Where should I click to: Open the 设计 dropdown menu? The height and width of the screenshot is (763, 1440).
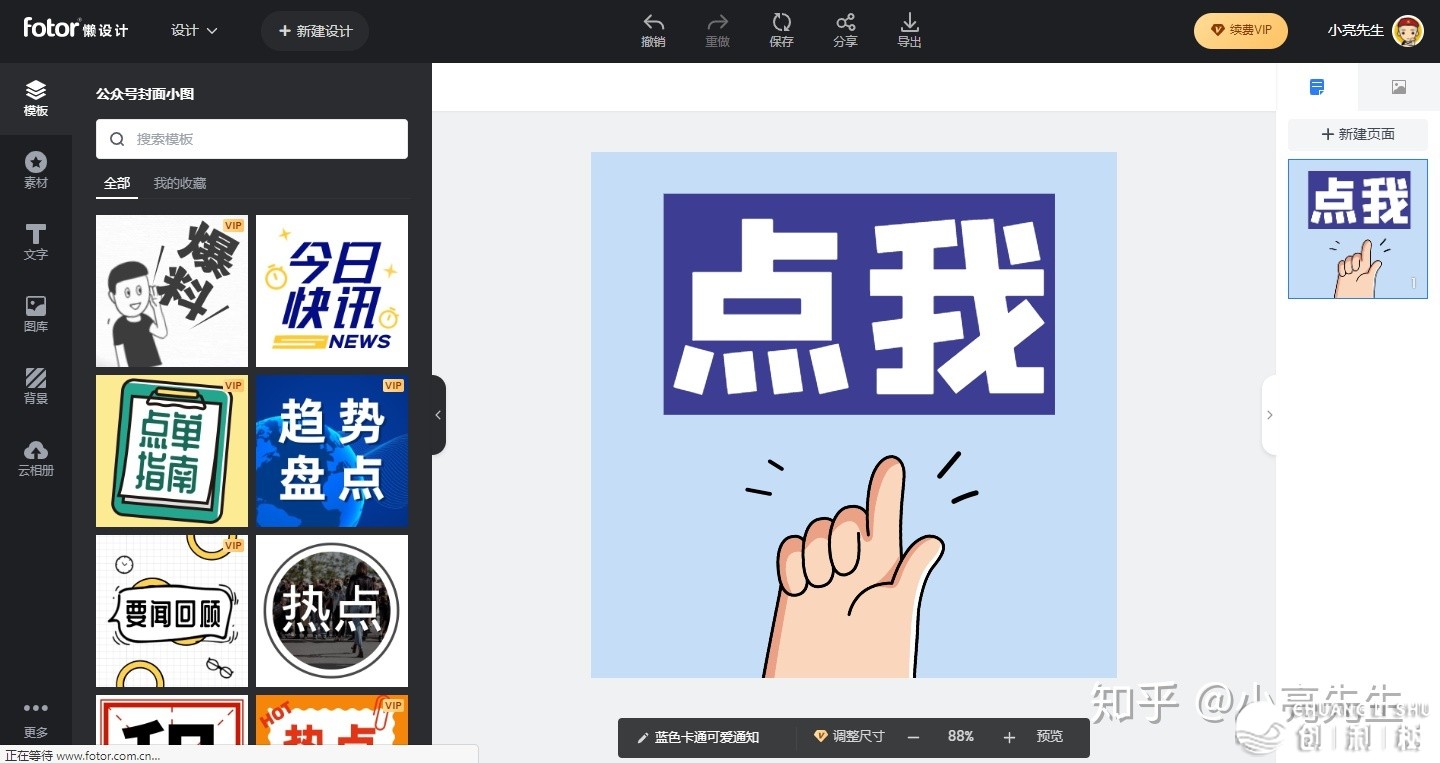click(194, 31)
